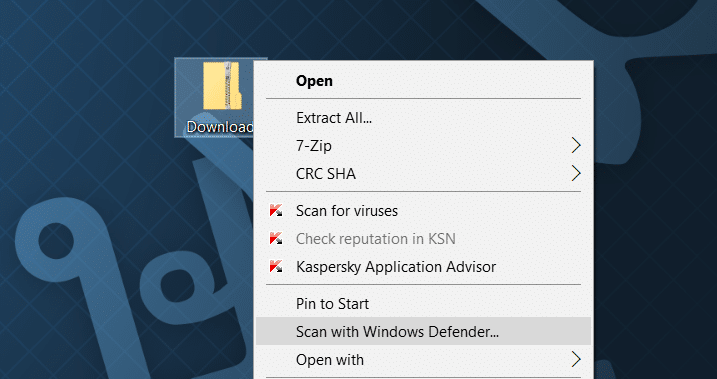
Task: Click Kaspersky icon beside Check reputation in KSN
Action: pyautogui.click(x=276, y=239)
